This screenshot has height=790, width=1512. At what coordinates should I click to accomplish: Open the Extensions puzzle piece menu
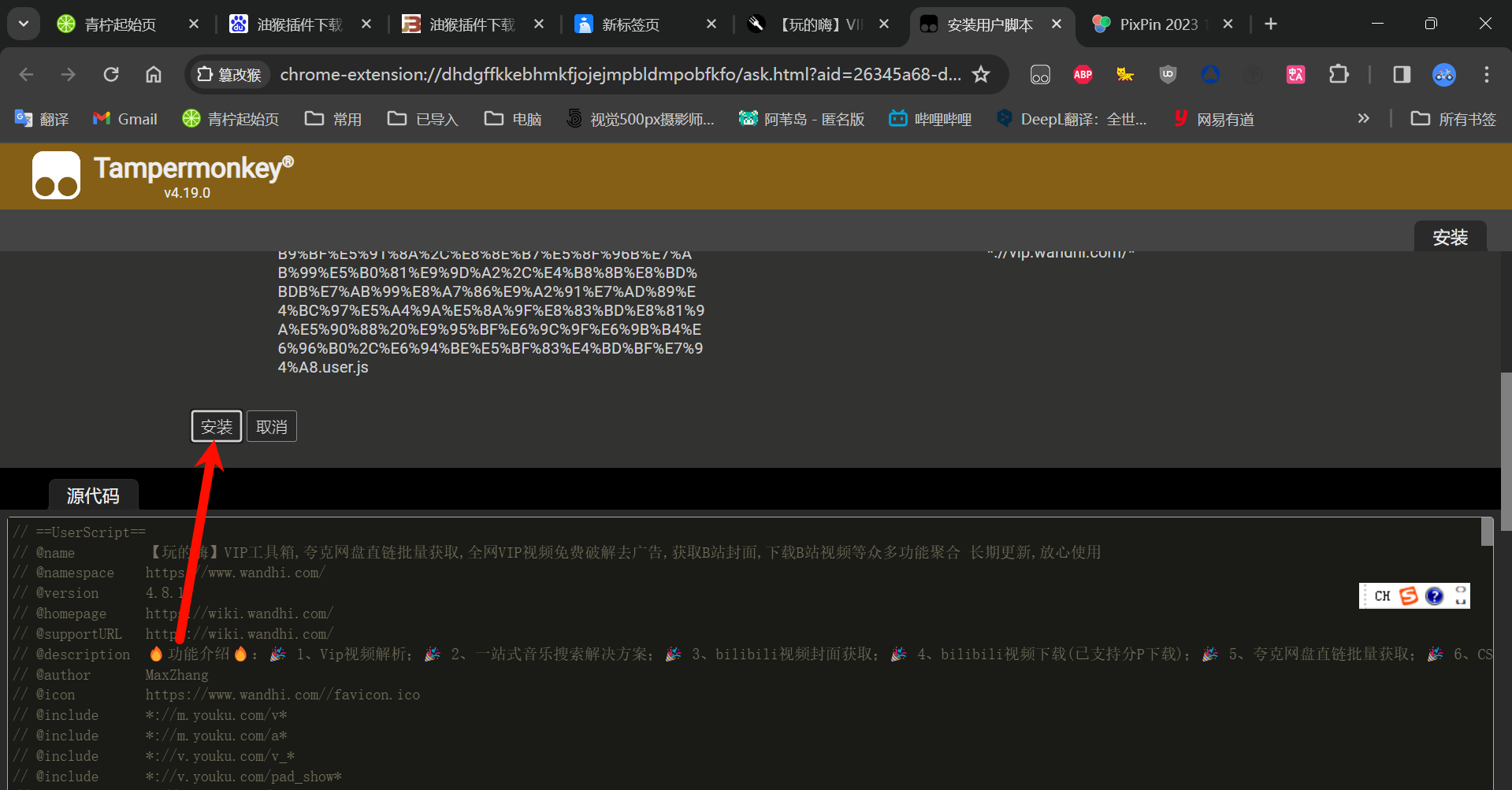[x=1338, y=75]
